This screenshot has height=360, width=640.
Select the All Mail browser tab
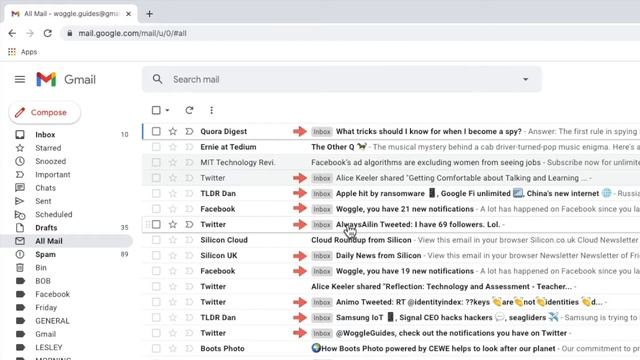click(71, 14)
